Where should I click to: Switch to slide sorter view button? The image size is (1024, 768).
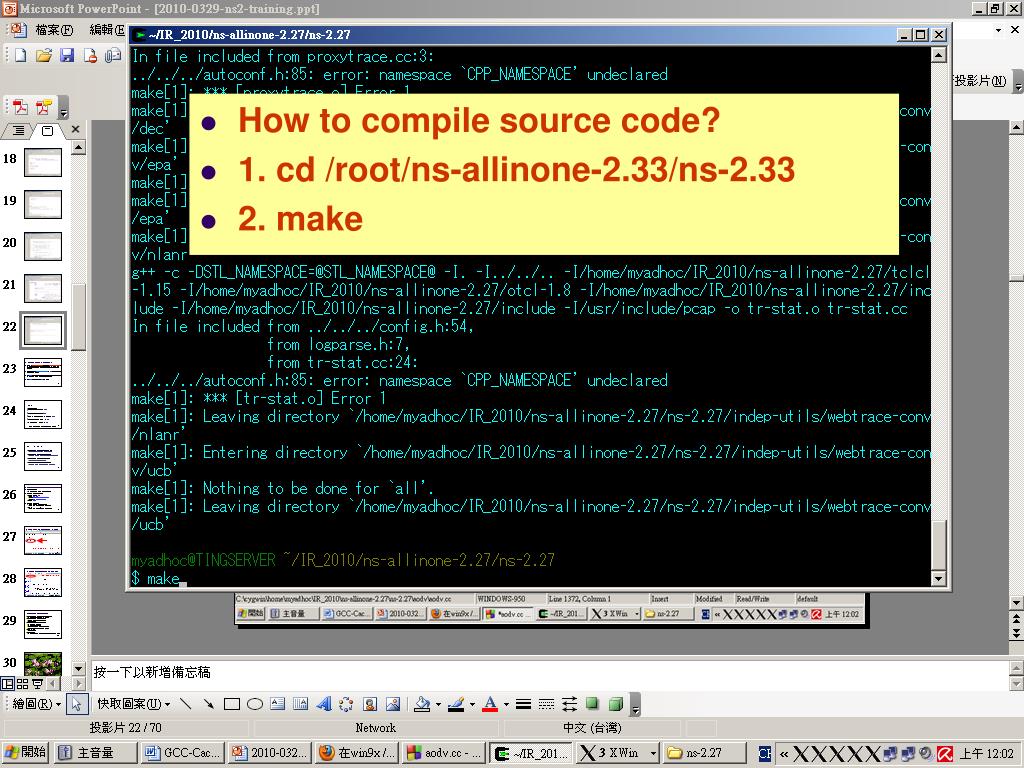tap(22, 684)
